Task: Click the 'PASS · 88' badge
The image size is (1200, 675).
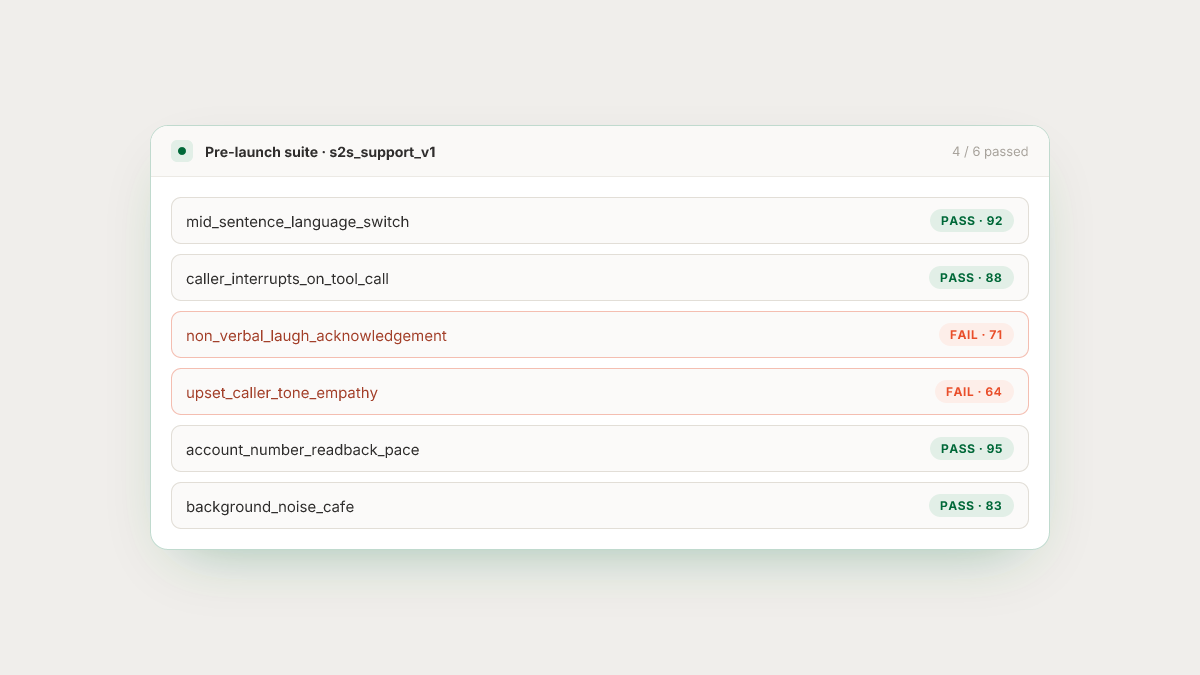Action: [971, 278]
